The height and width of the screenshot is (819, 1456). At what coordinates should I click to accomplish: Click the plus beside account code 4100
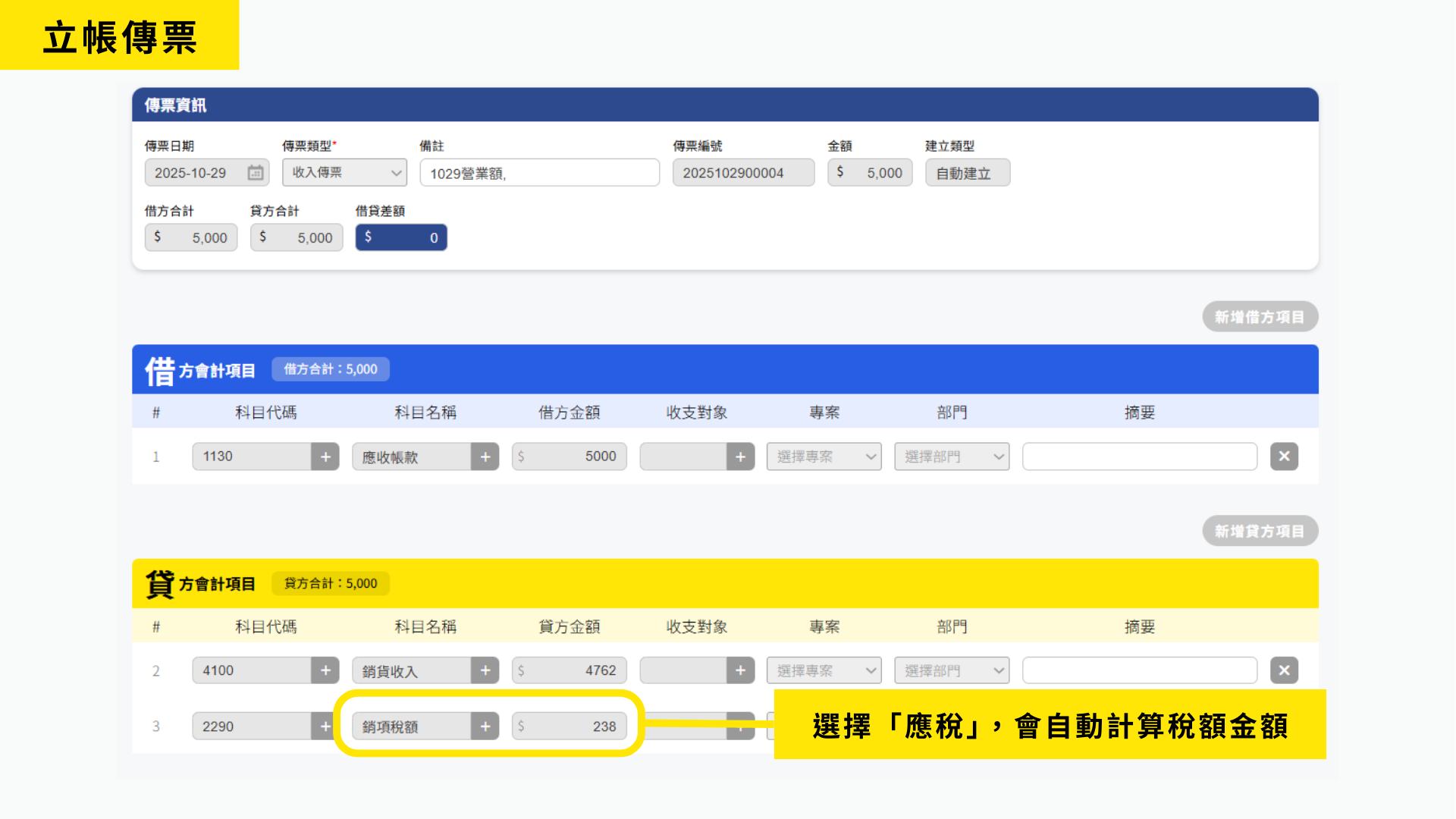(x=325, y=670)
